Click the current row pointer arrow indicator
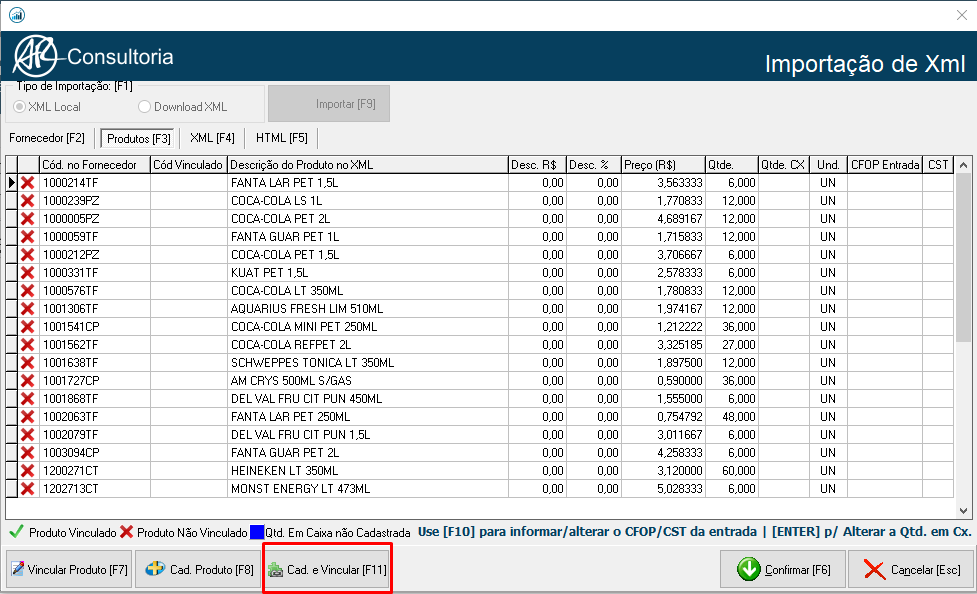 [11, 183]
